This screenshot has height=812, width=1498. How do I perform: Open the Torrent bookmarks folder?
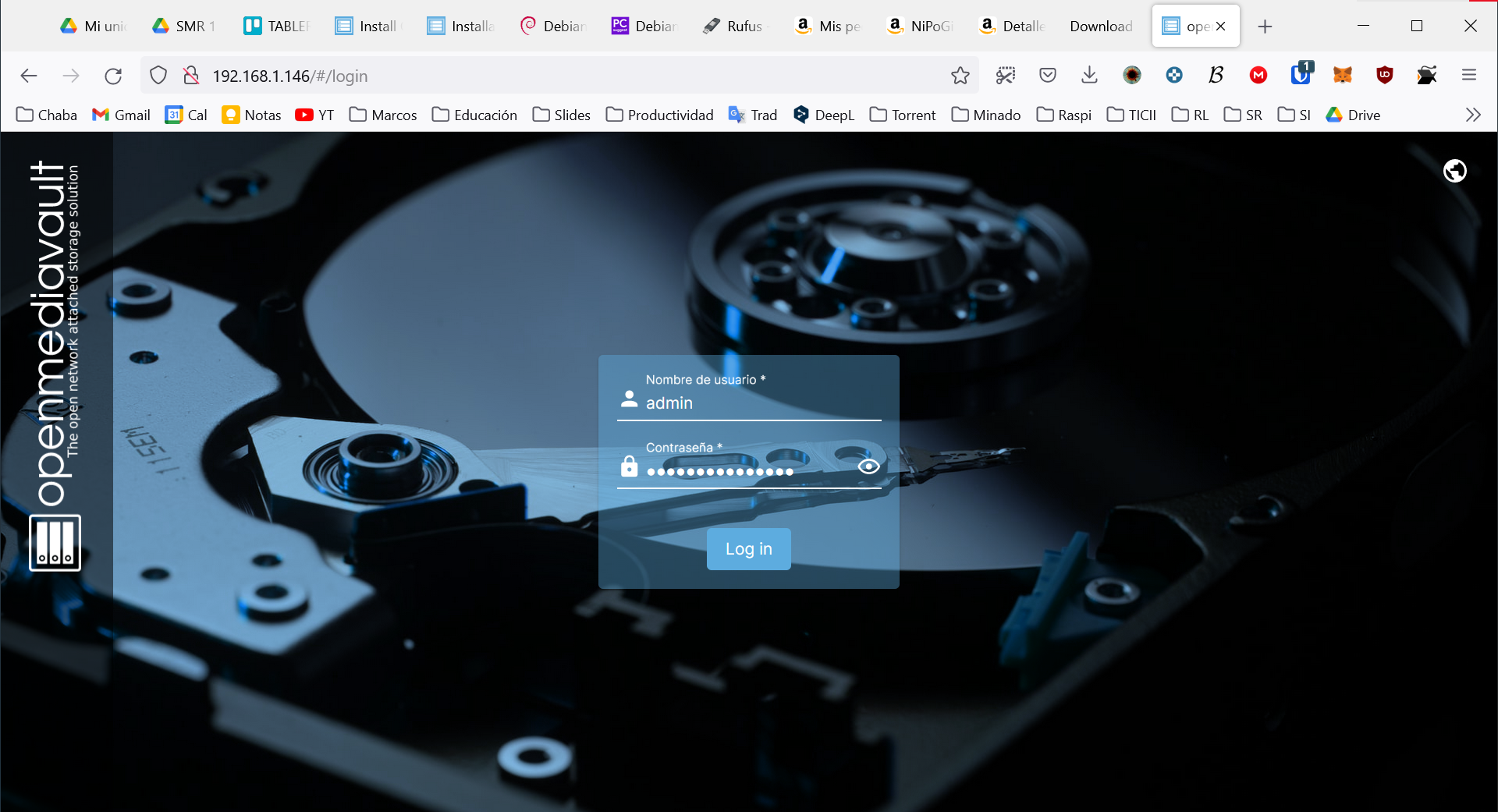(902, 115)
